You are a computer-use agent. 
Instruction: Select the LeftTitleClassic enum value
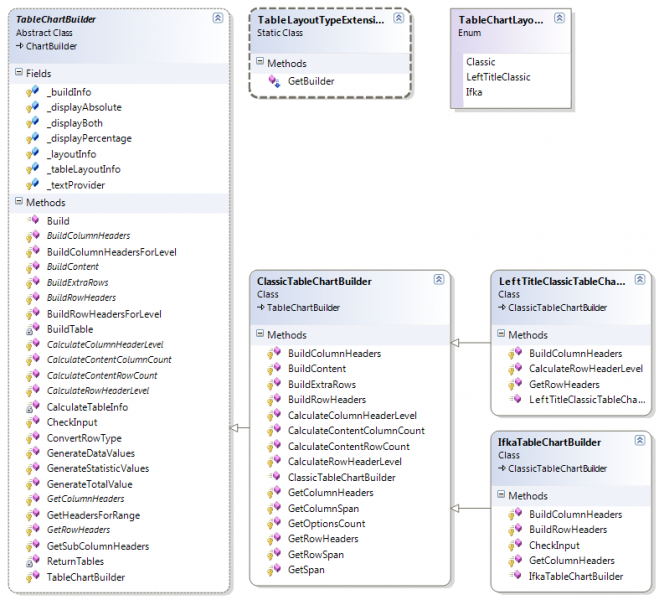(498, 77)
